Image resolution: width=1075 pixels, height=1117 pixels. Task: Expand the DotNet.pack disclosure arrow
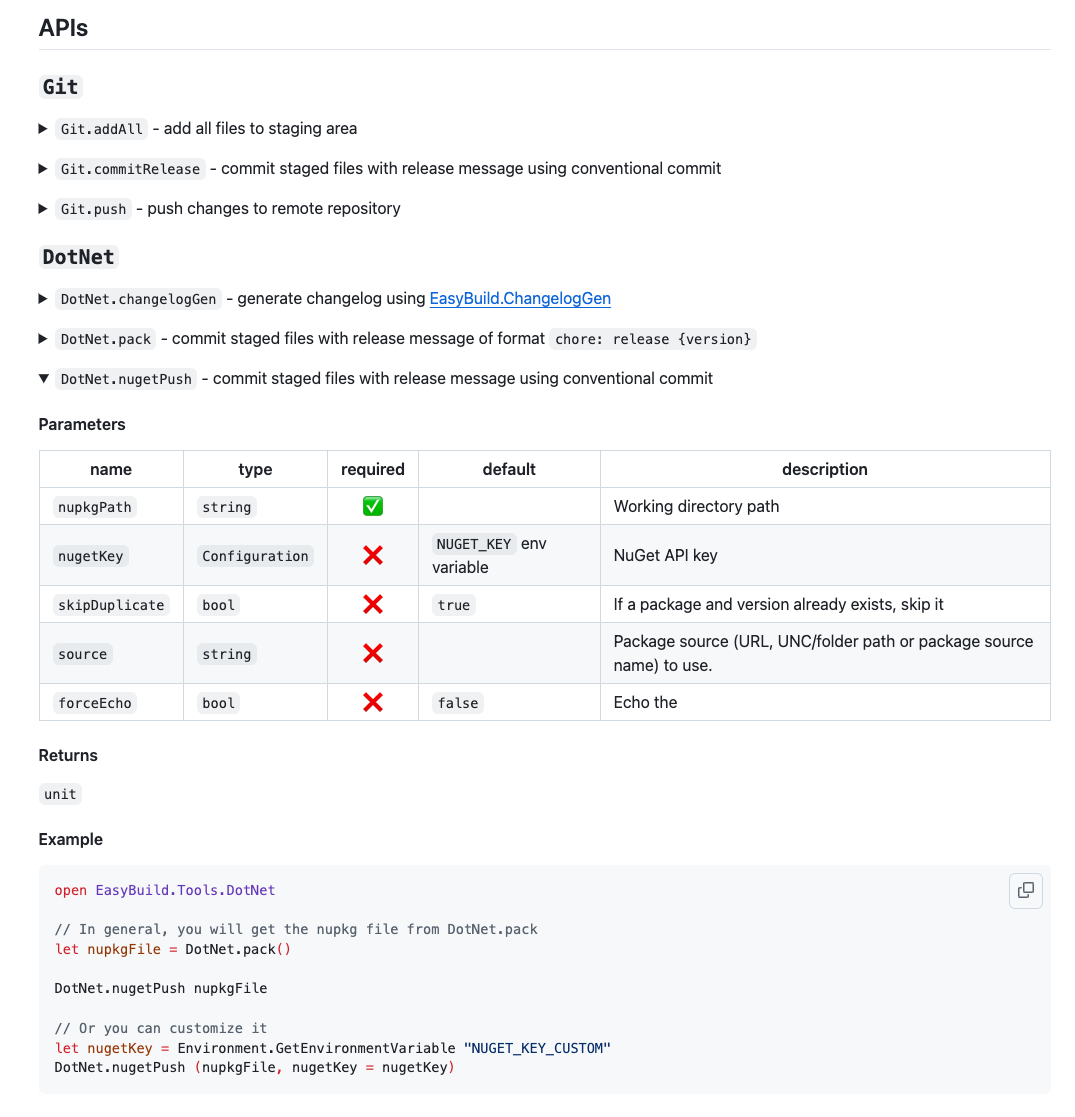[43, 338]
